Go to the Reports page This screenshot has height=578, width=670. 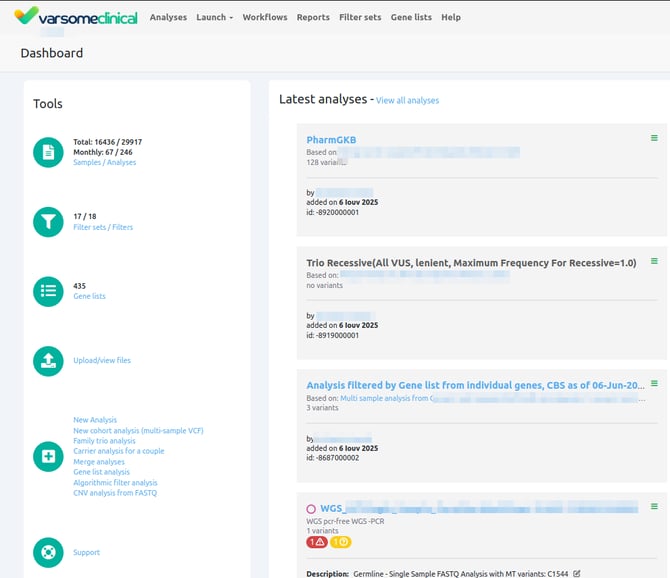(x=313, y=17)
